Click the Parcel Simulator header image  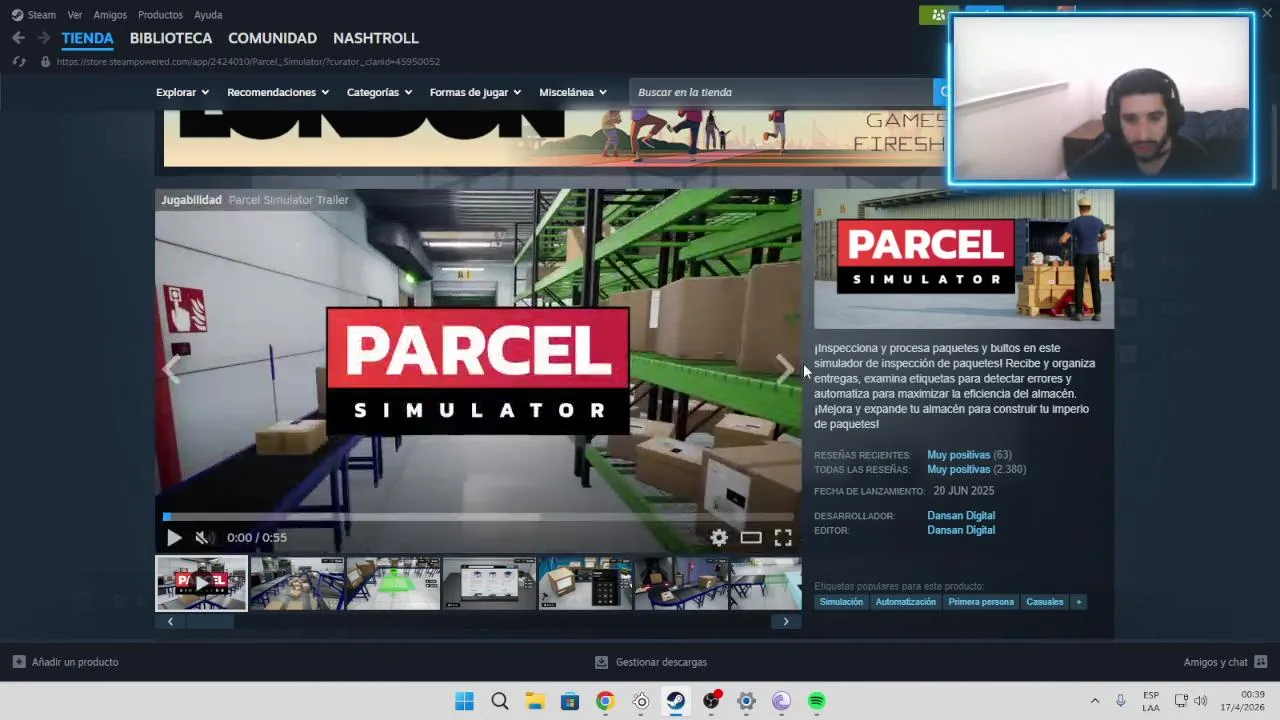[x=964, y=259]
